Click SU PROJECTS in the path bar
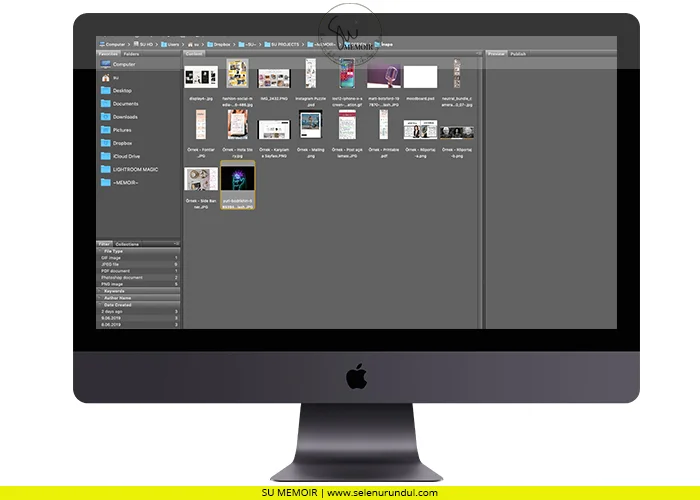700x500 pixels. click(282, 44)
